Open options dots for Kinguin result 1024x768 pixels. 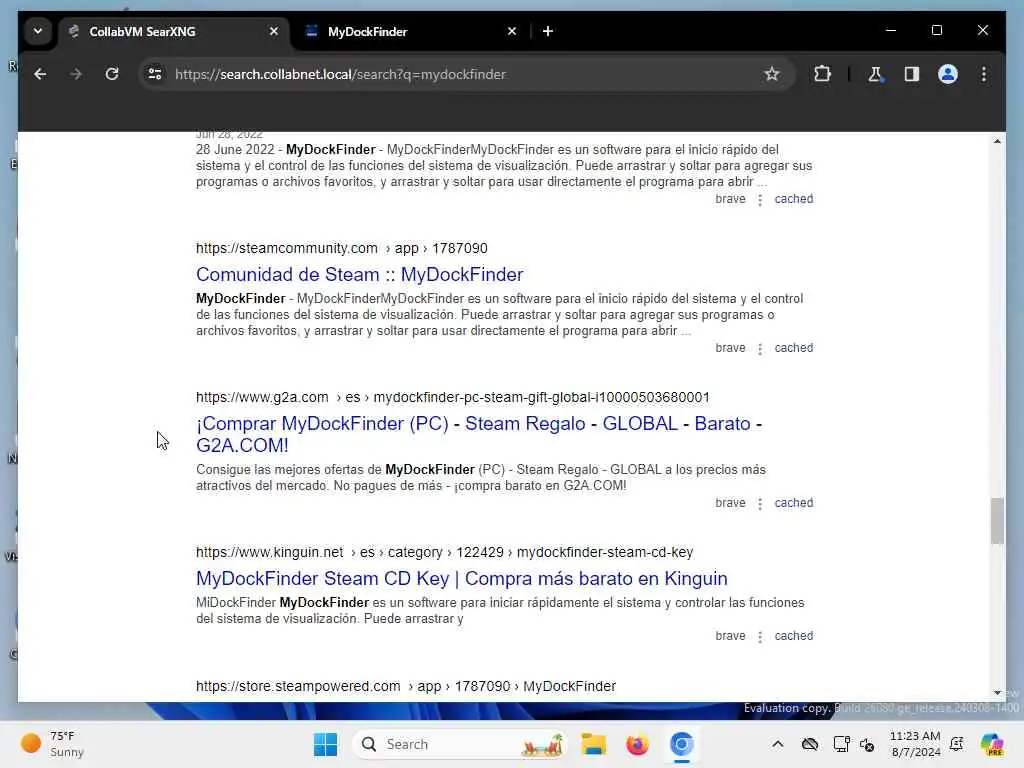click(x=760, y=637)
